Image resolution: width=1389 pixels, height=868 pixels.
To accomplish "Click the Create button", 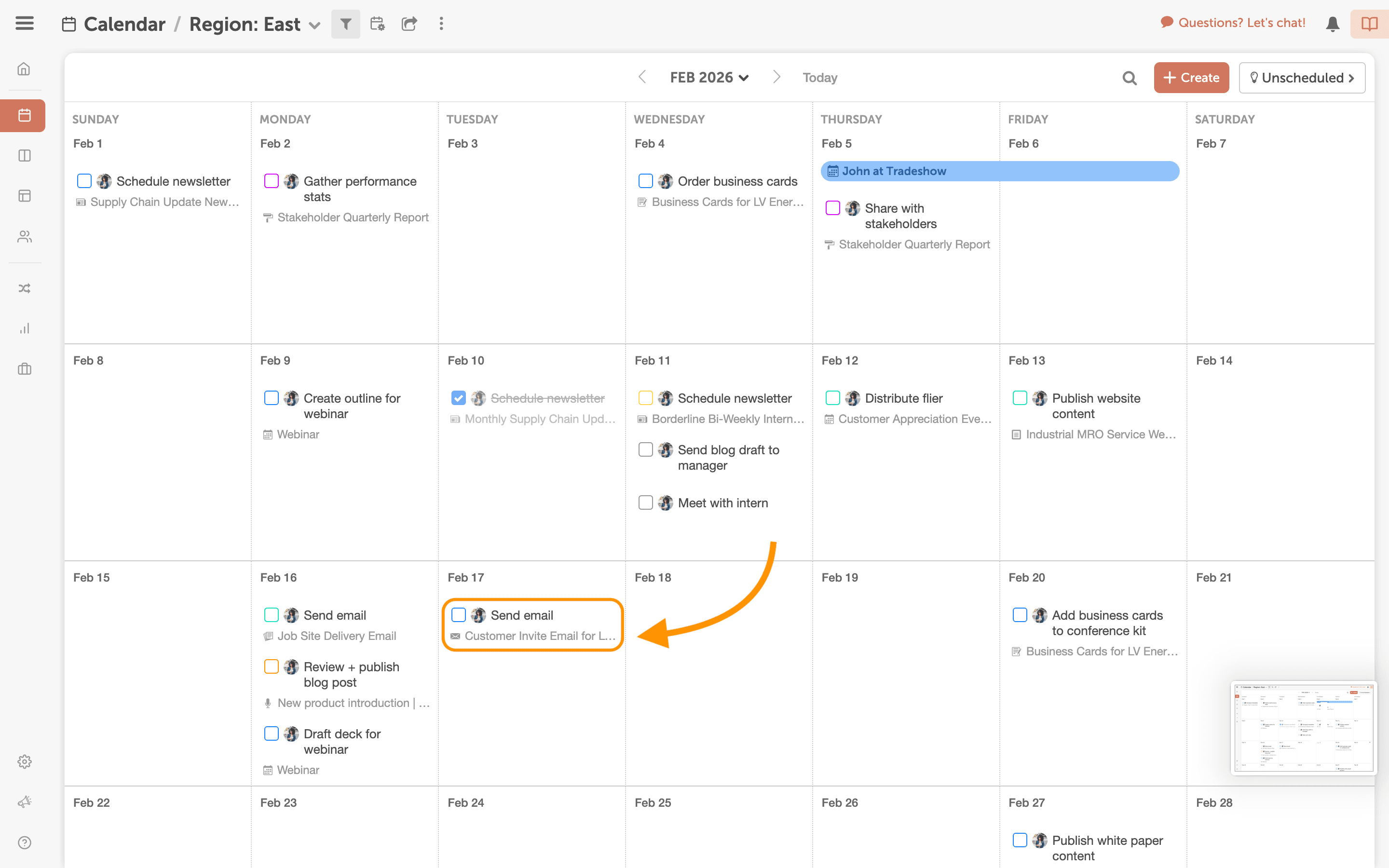I will click(x=1191, y=78).
